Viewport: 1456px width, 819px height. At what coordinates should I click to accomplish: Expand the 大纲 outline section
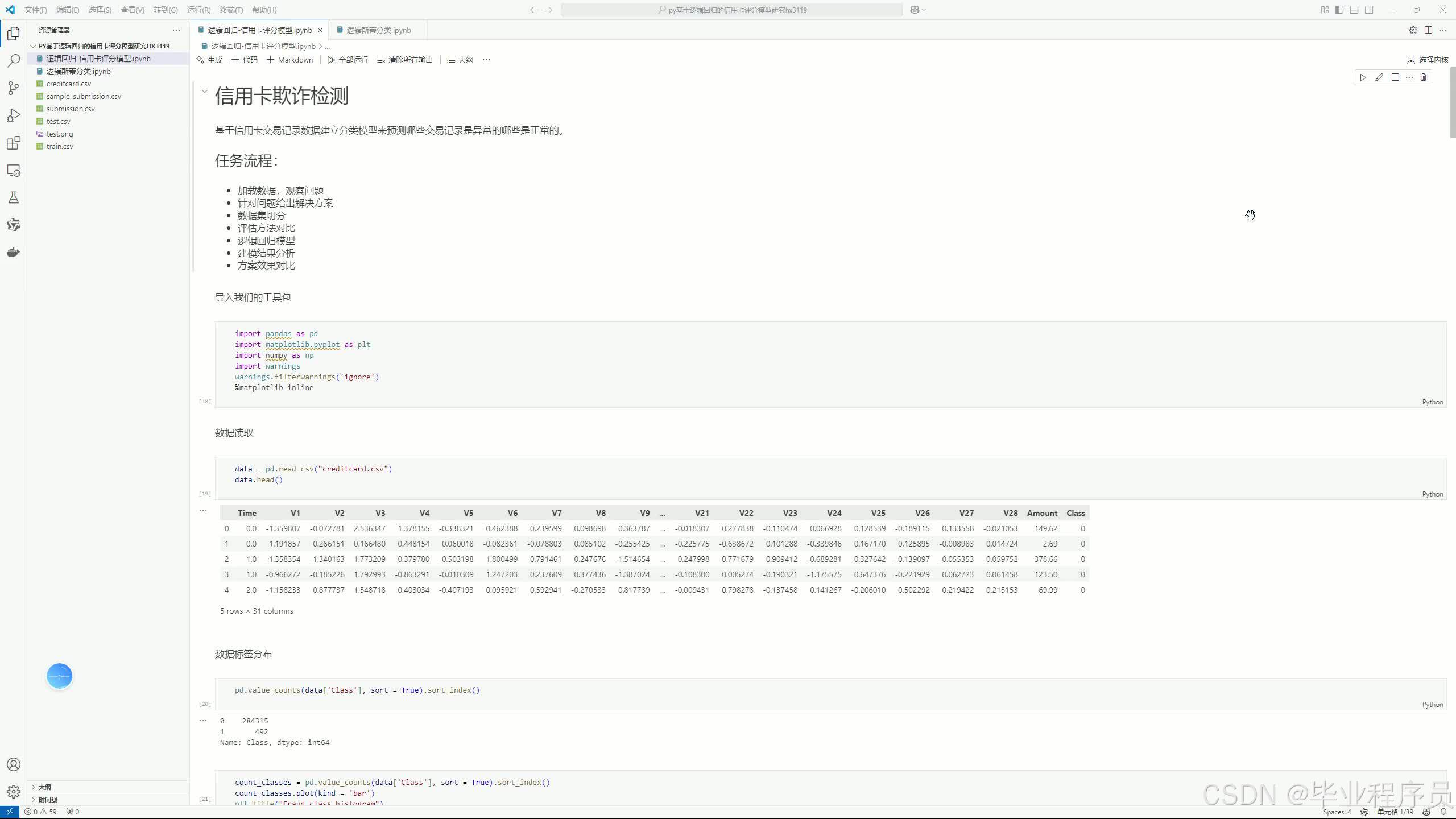click(44, 787)
